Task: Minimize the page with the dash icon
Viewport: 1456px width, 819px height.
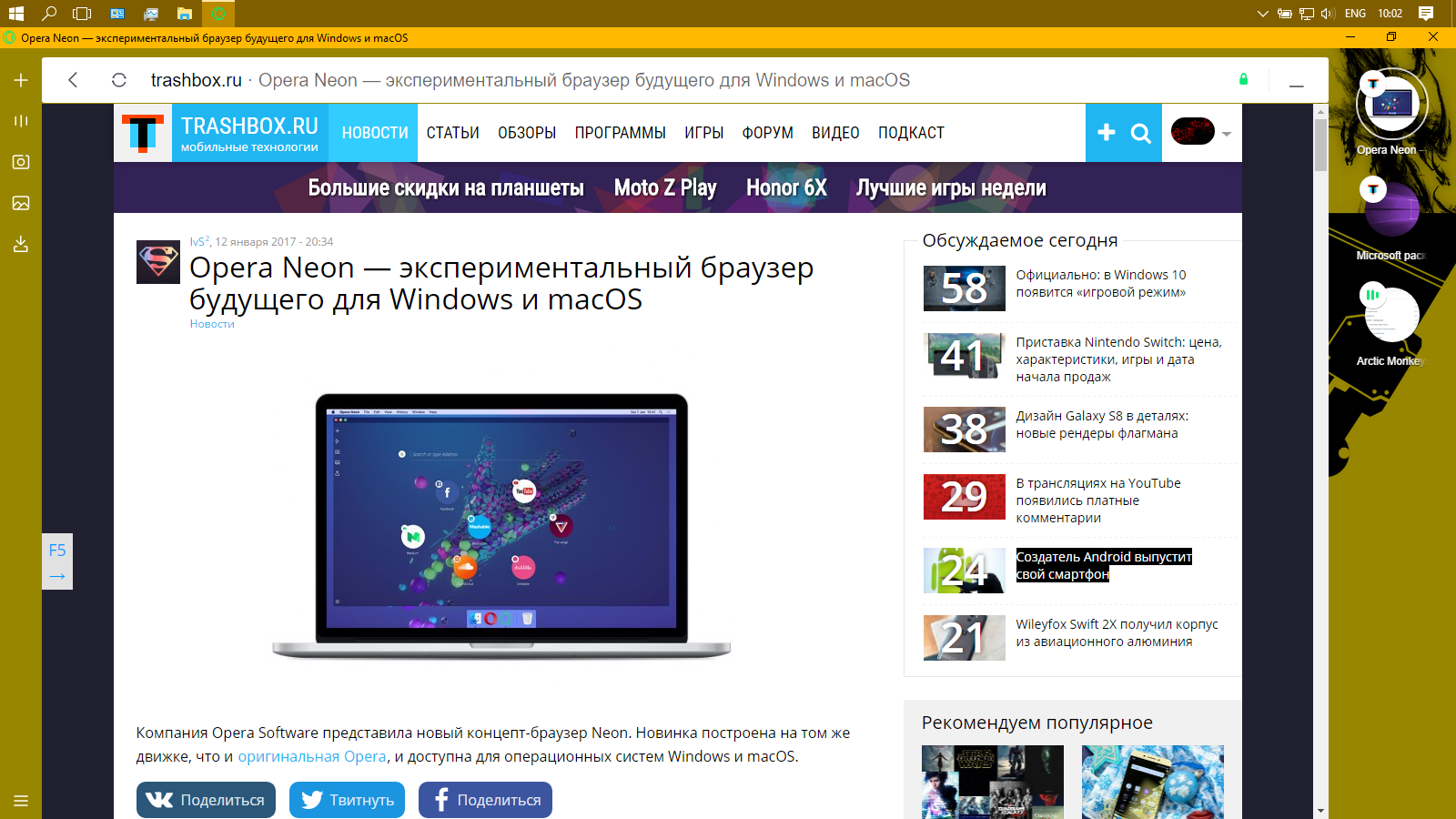Action: point(1297,86)
